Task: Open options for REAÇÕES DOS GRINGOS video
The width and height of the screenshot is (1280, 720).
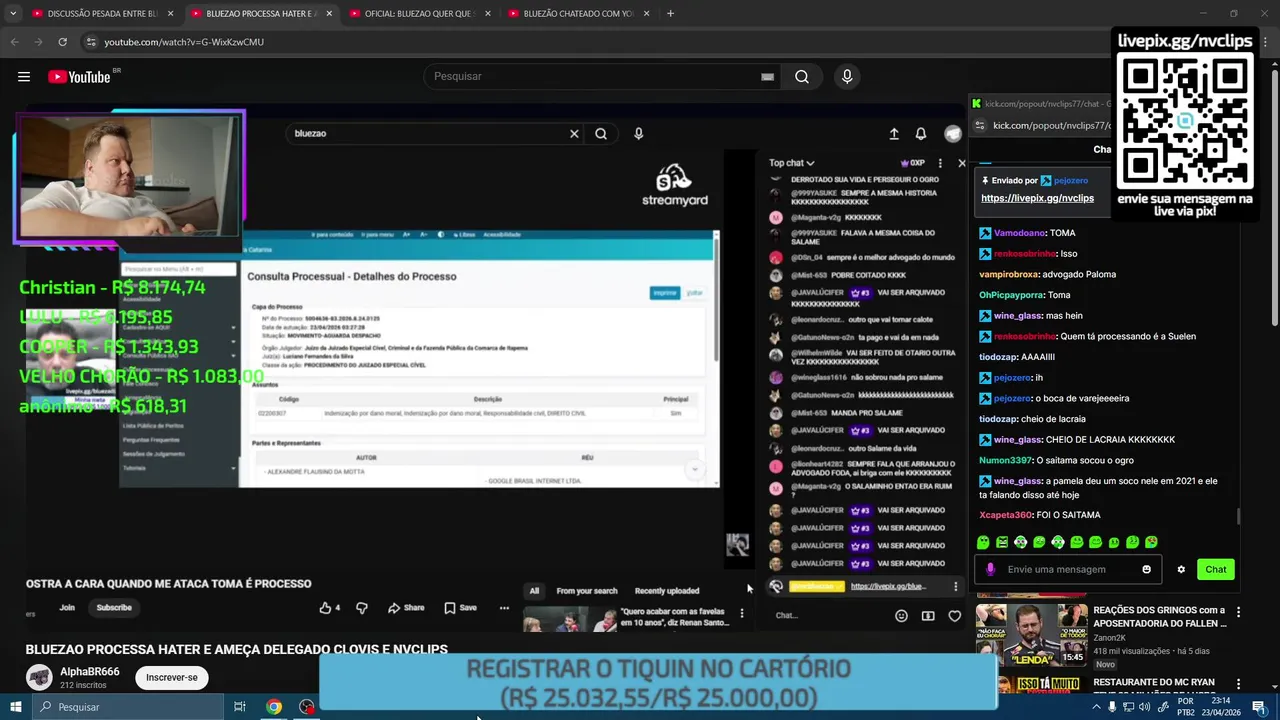Action: click(1238, 612)
